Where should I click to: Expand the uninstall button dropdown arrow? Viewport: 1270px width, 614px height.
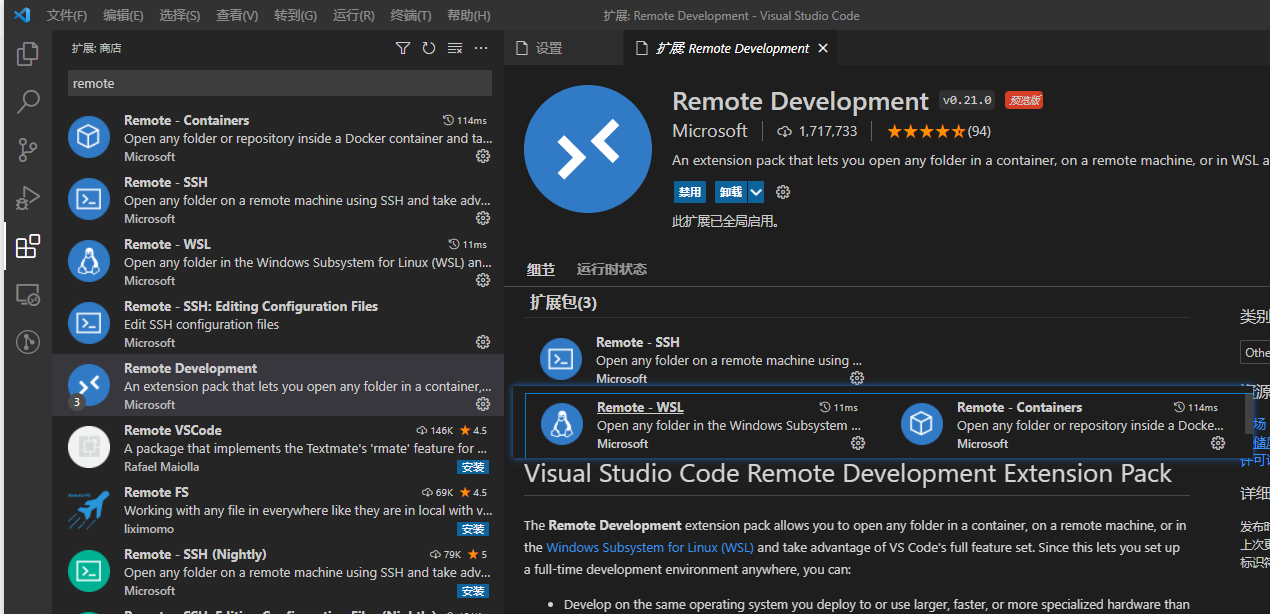tap(756, 192)
